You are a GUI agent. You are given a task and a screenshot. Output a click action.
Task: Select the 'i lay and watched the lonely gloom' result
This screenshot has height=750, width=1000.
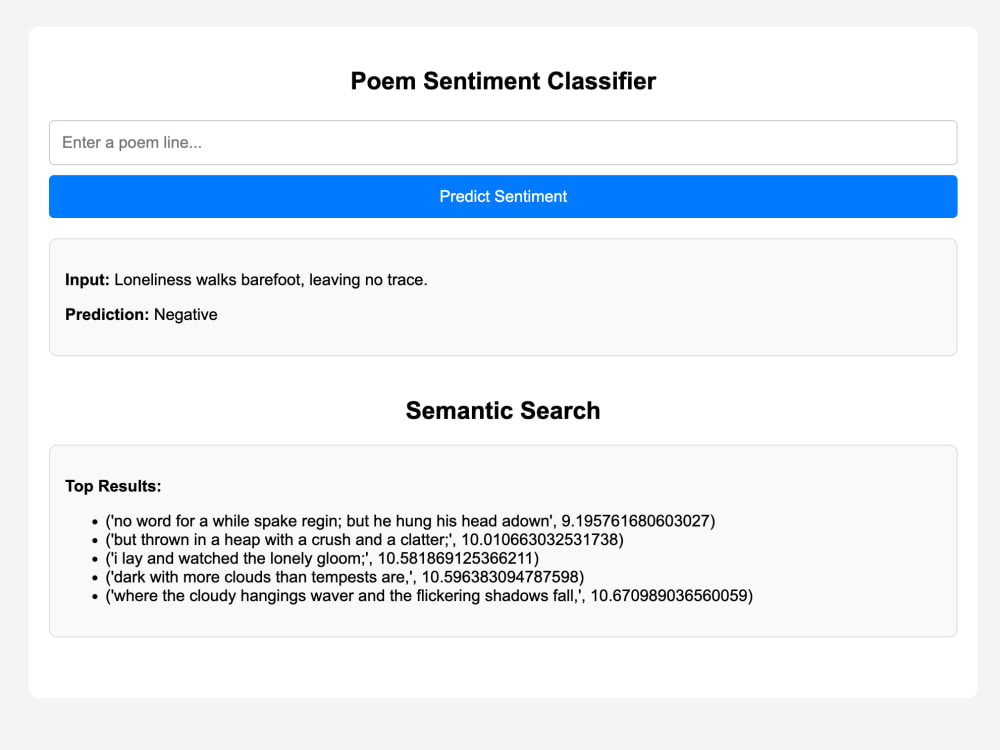pos(322,558)
